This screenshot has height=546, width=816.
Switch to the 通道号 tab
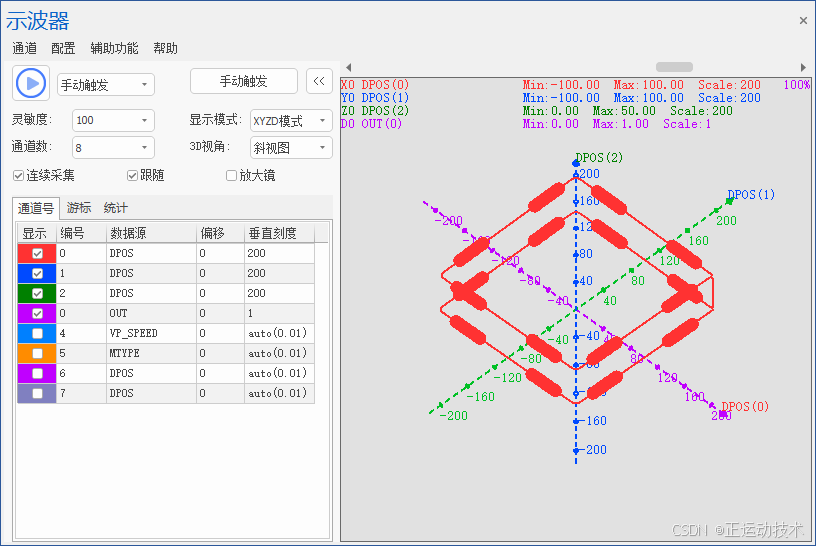click(x=36, y=208)
